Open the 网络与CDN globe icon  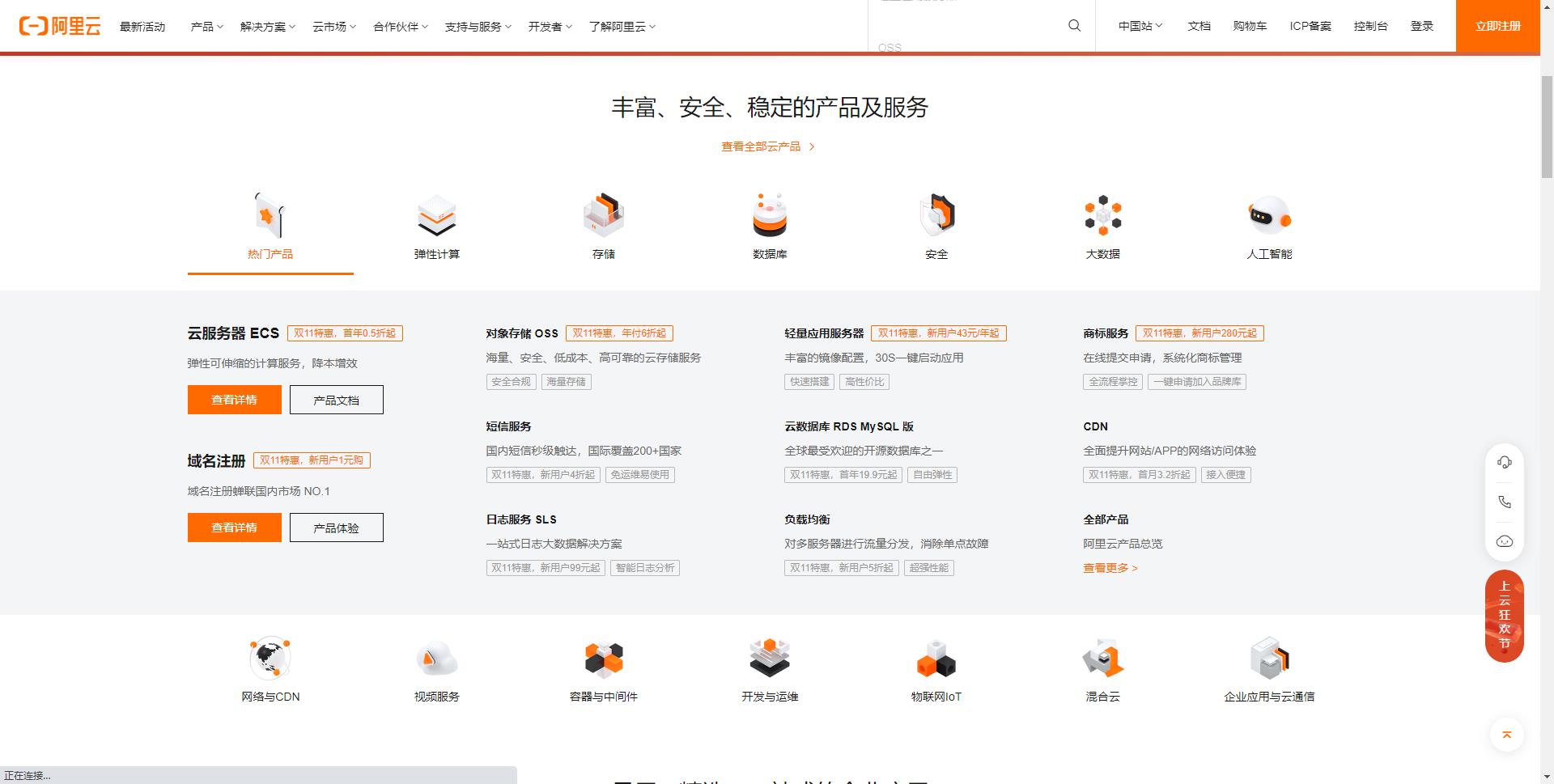[270, 658]
